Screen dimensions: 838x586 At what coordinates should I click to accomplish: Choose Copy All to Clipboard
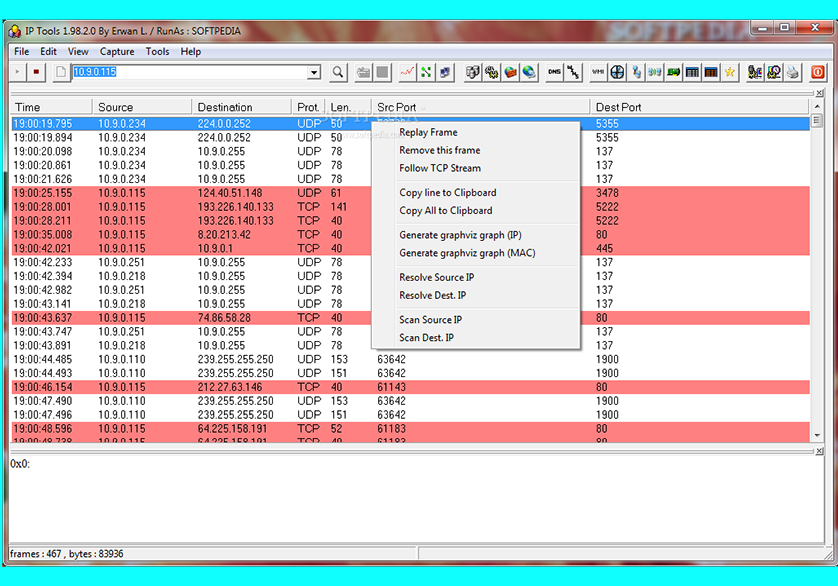446,211
